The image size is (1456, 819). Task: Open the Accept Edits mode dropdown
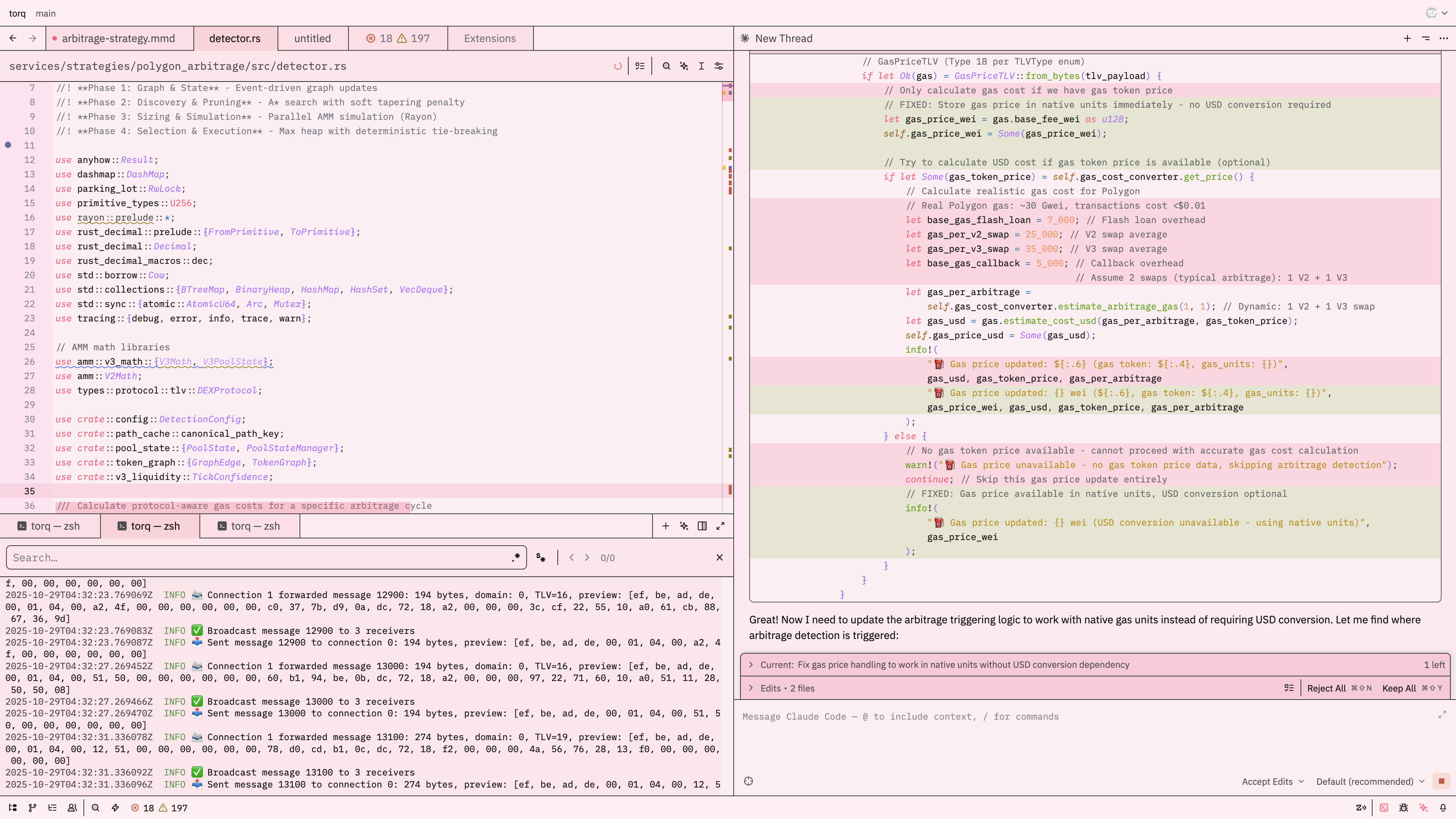click(1272, 781)
